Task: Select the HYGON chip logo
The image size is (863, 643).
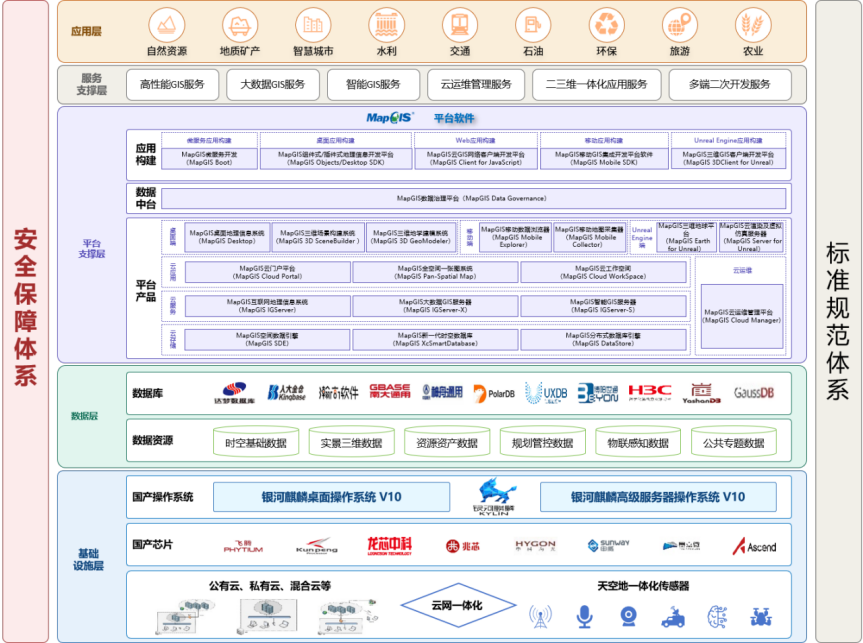Action: click(x=536, y=546)
